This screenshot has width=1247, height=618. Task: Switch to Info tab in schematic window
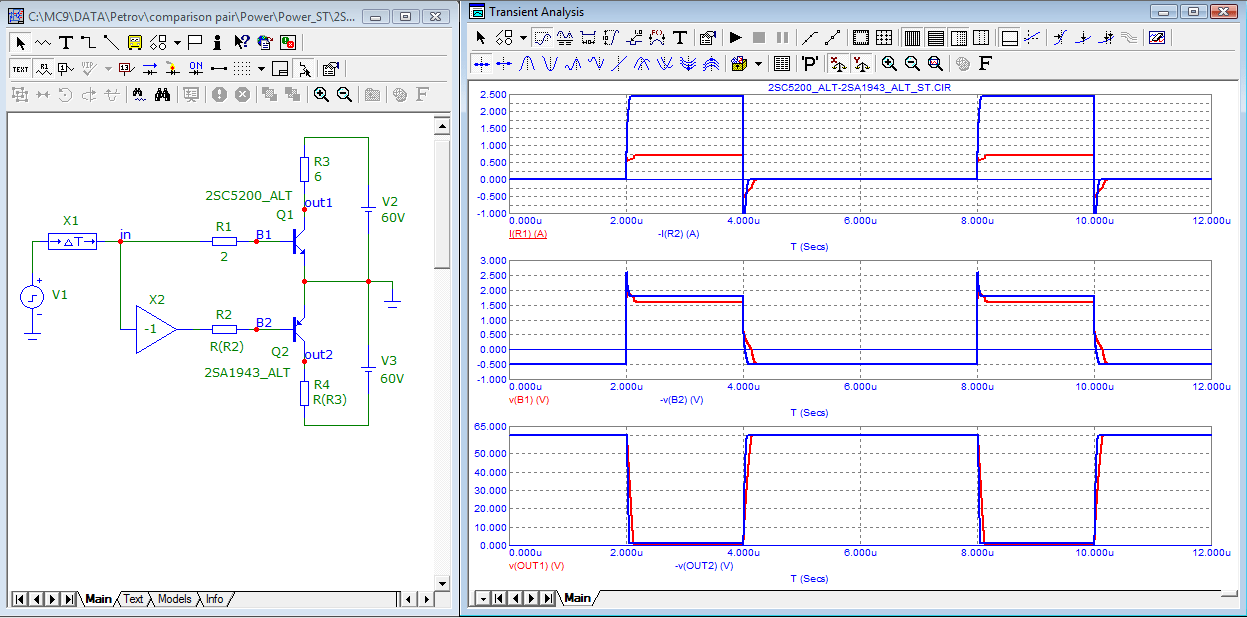tap(214, 599)
